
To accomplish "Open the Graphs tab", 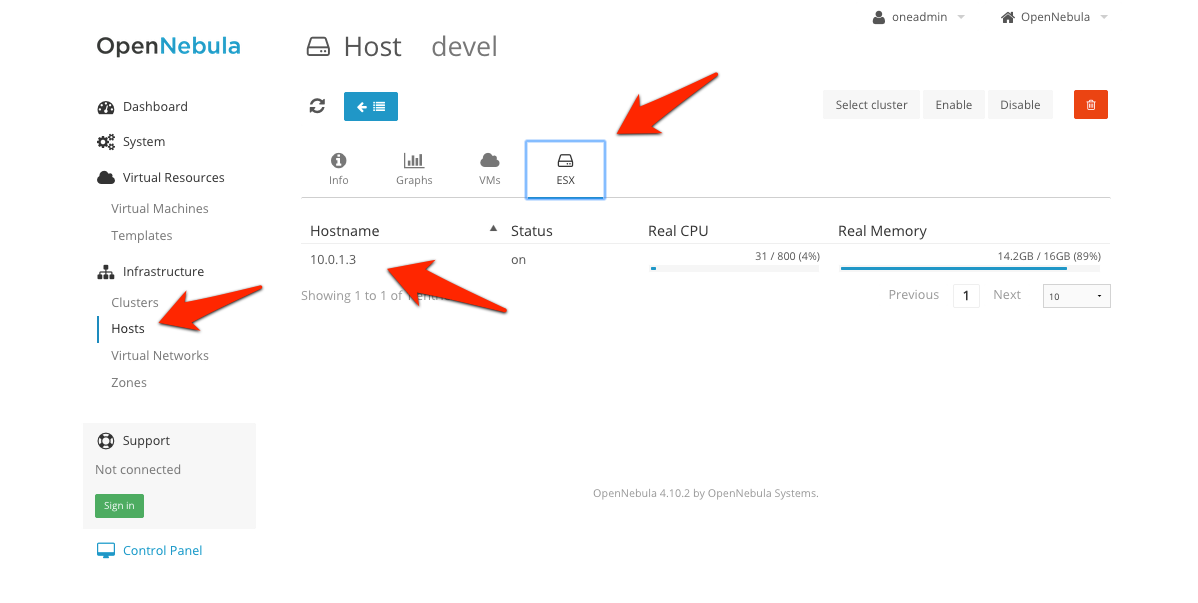I will click(x=414, y=169).
